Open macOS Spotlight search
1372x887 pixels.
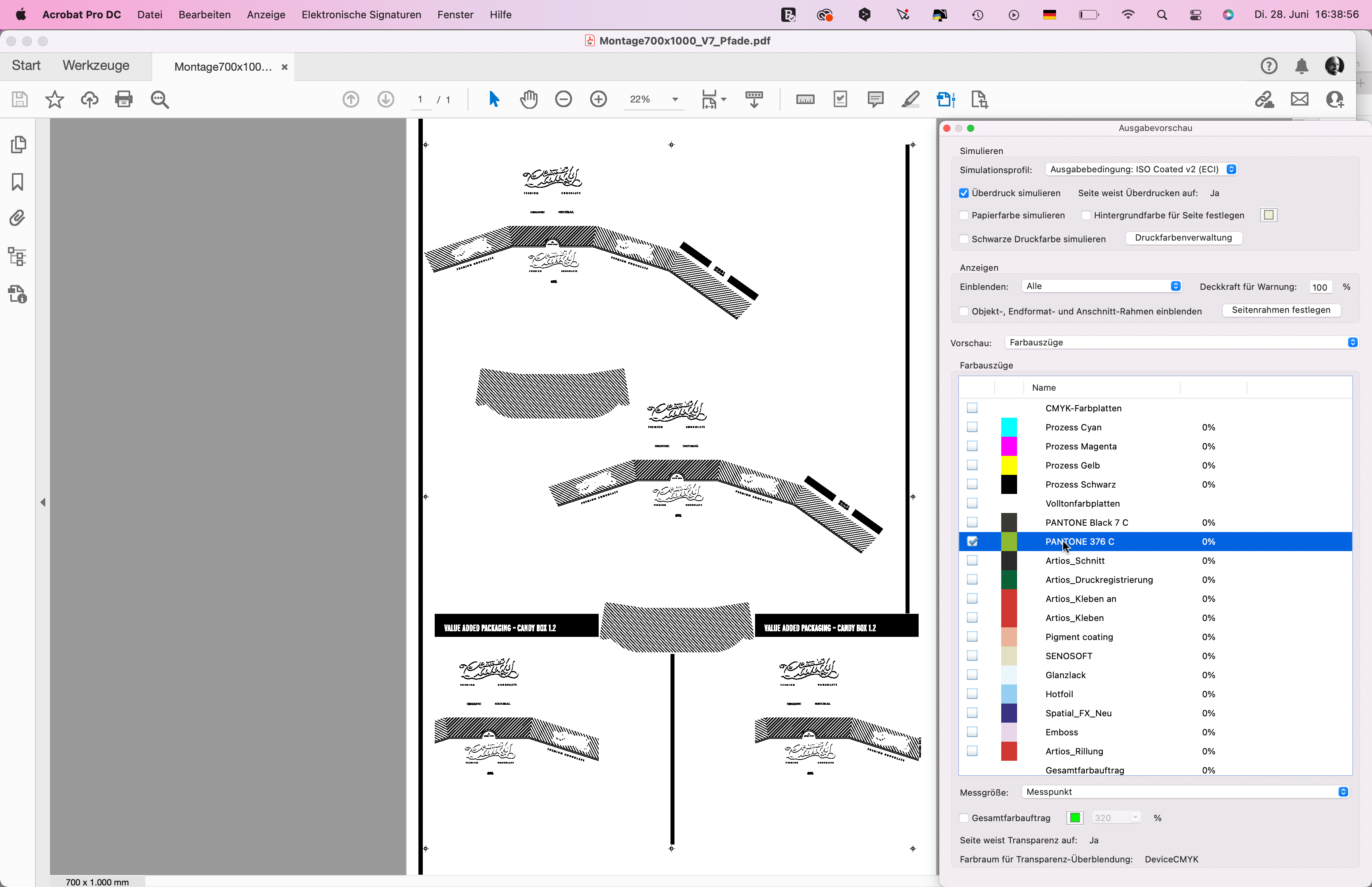[x=1162, y=15]
